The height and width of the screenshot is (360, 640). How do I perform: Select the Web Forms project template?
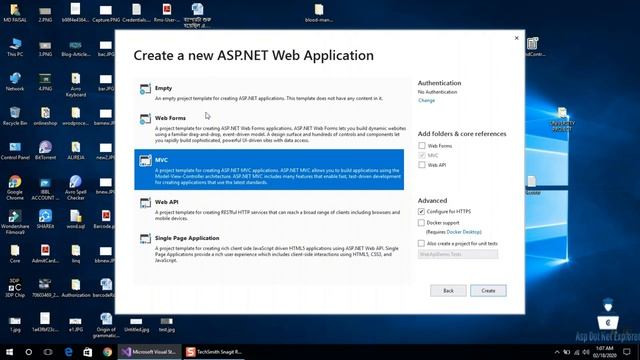(269, 129)
